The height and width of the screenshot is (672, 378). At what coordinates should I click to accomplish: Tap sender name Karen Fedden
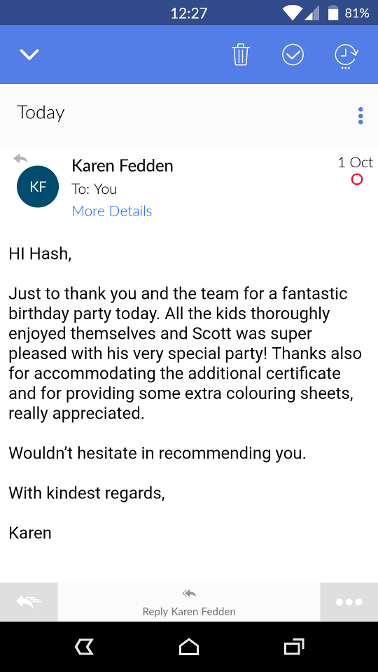pyautogui.click(x=123, y=165)
